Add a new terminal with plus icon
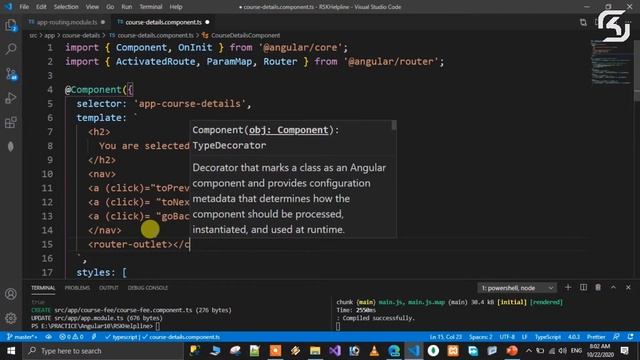The height and width of the screenshot is (360, 640). tap(568, 288)
